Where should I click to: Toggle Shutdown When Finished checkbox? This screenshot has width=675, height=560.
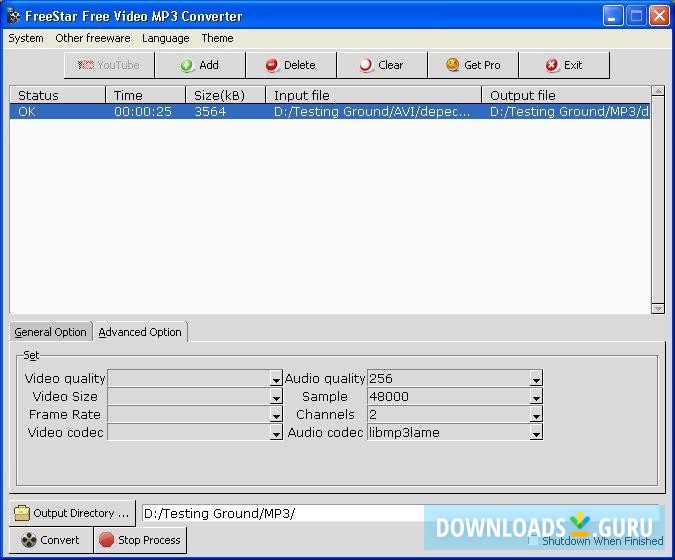point(533,540)
